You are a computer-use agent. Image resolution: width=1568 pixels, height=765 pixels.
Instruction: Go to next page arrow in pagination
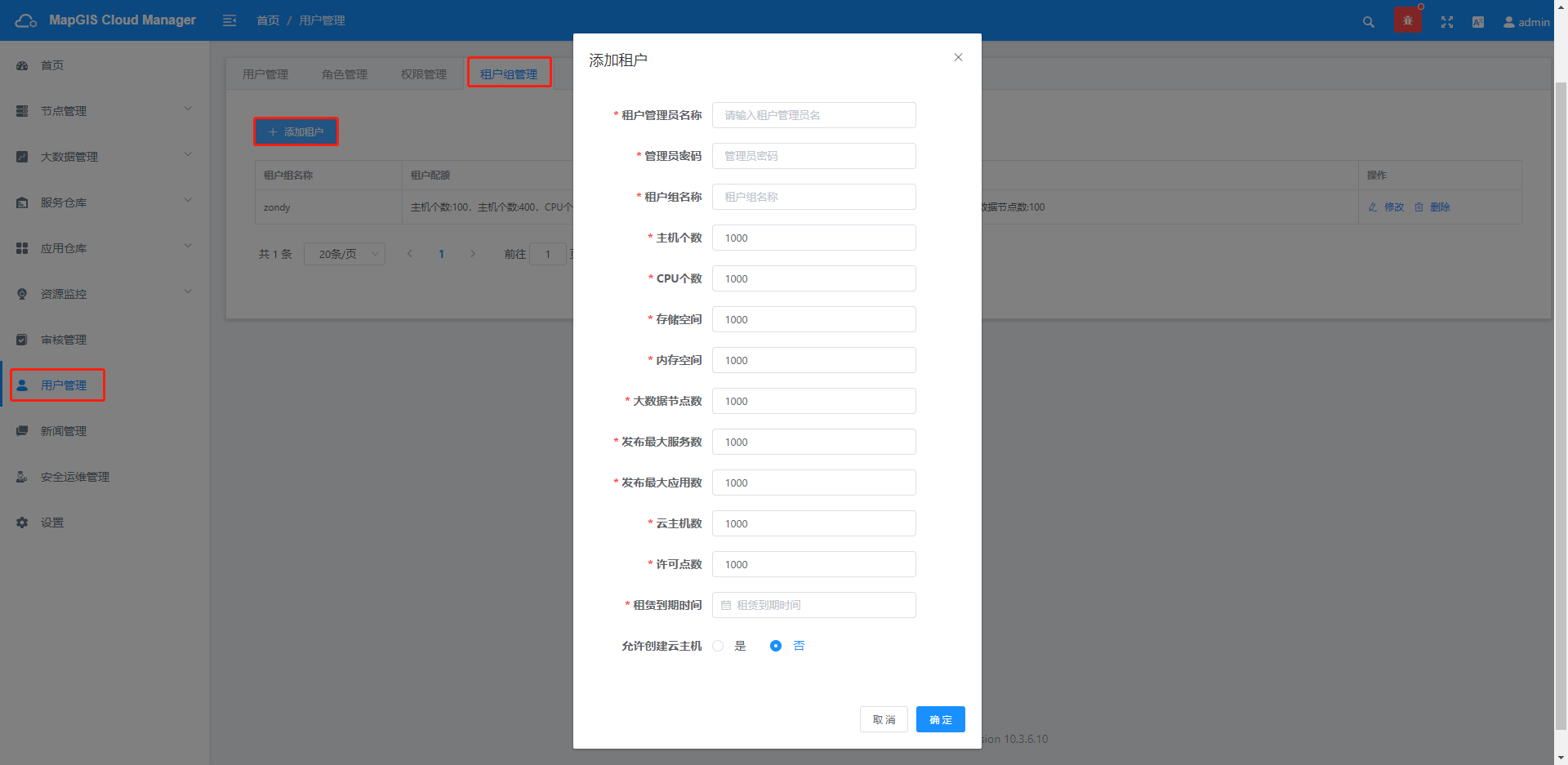pos(473,254)
